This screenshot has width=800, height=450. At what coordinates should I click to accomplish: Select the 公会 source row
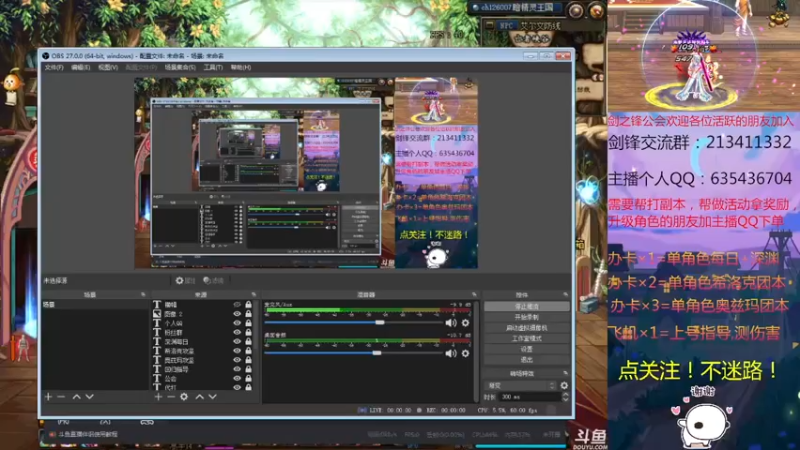[x=203, y=378]
